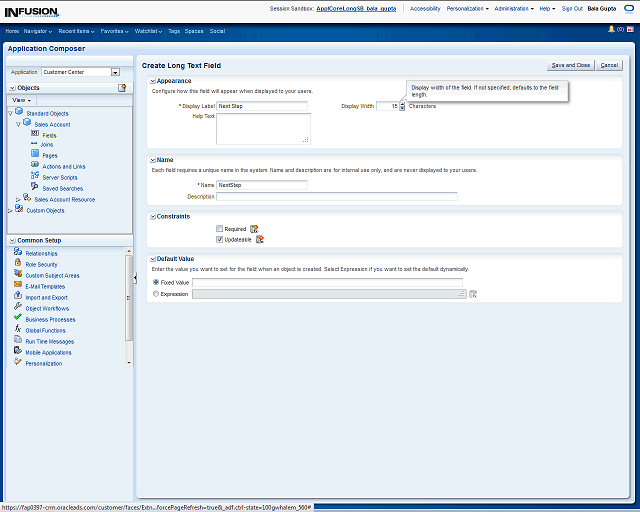Screen dimensions: 640x512
Task: Click the new object icon in Objects header
Action: point(122,88)
